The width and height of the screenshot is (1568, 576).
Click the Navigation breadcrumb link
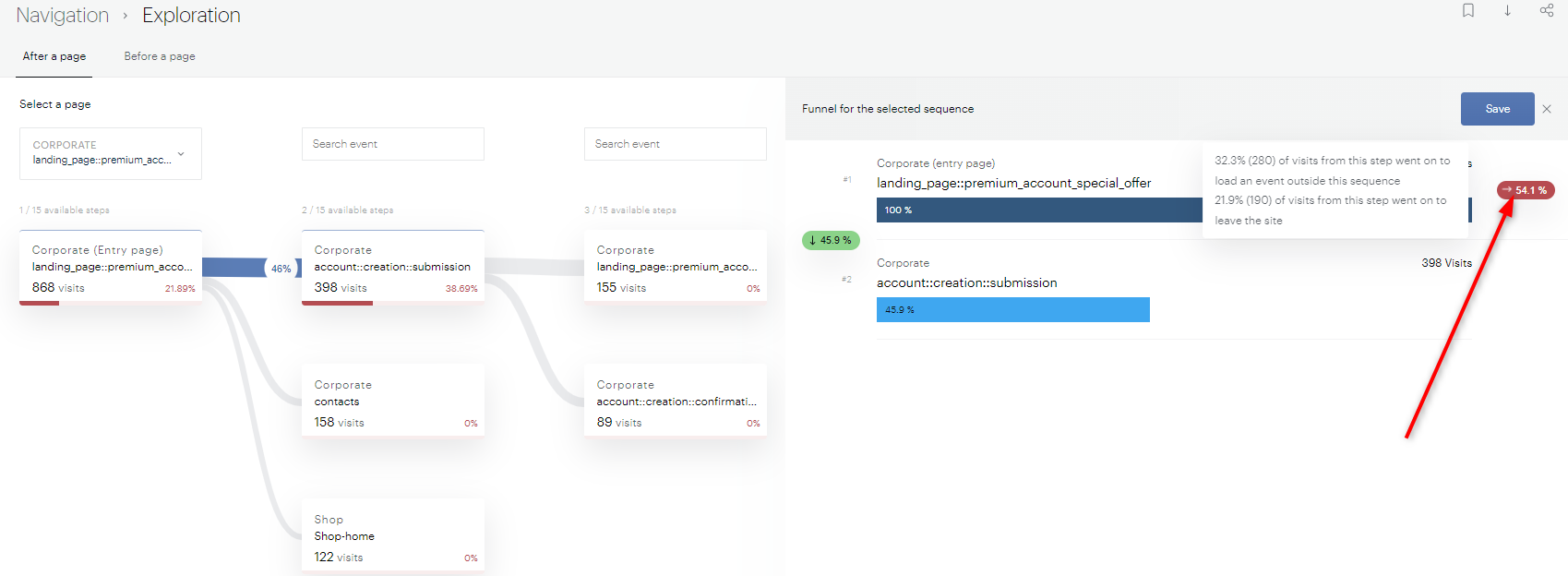pos(63,16)
